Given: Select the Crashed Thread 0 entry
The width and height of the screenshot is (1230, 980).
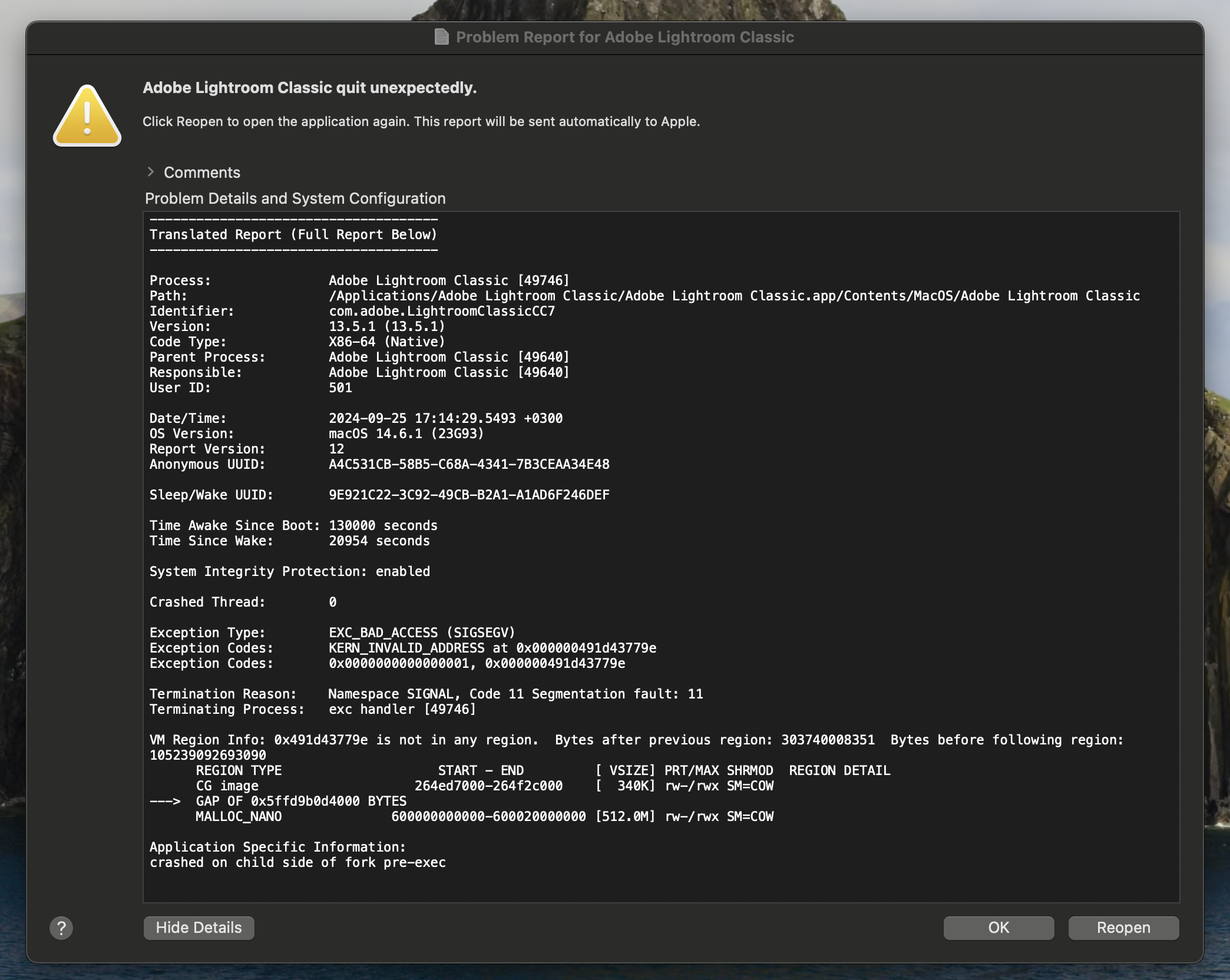Looking at the screenshot, I should 242,601.
